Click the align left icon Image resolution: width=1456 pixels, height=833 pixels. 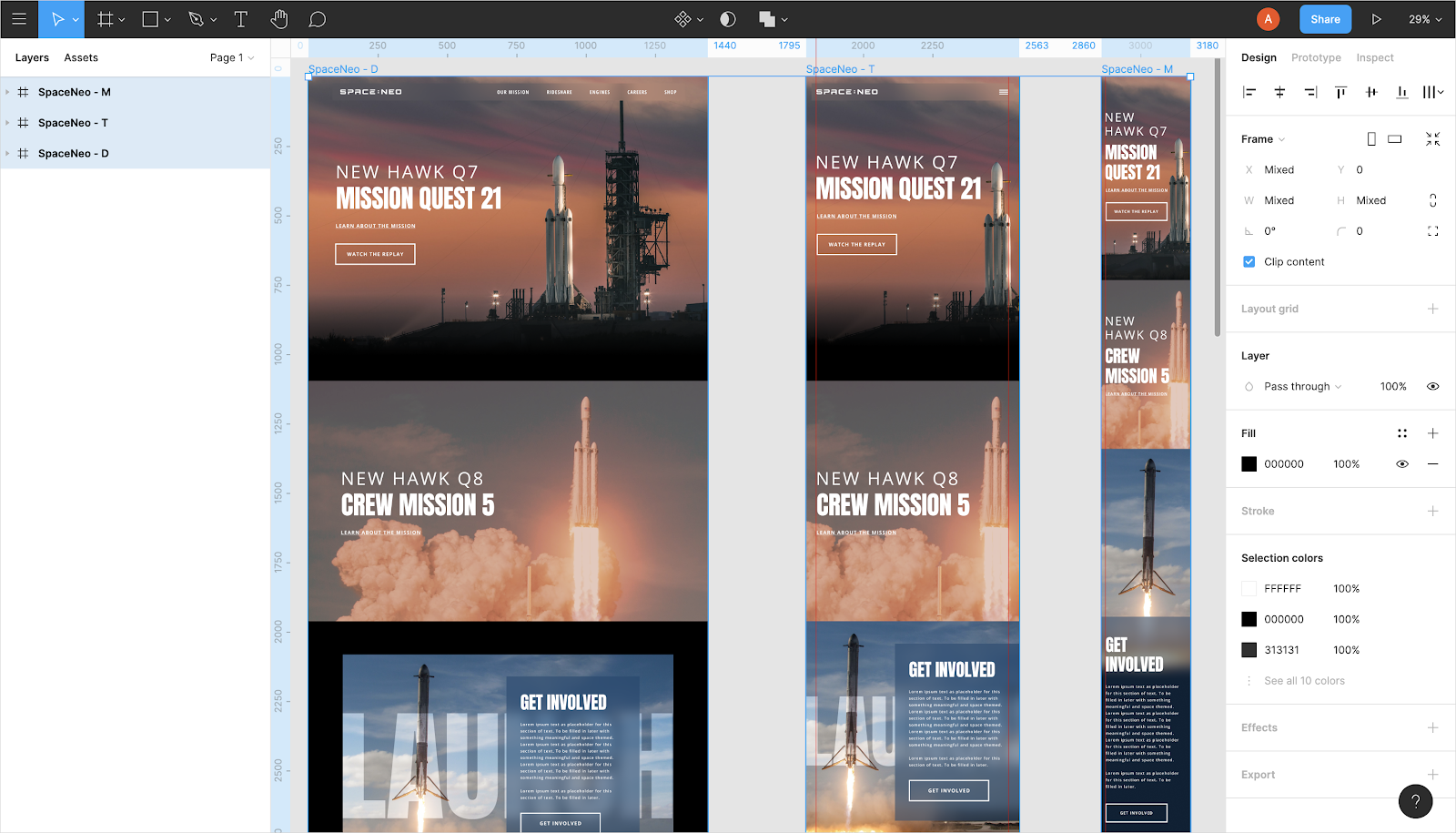click(1249, 92)
